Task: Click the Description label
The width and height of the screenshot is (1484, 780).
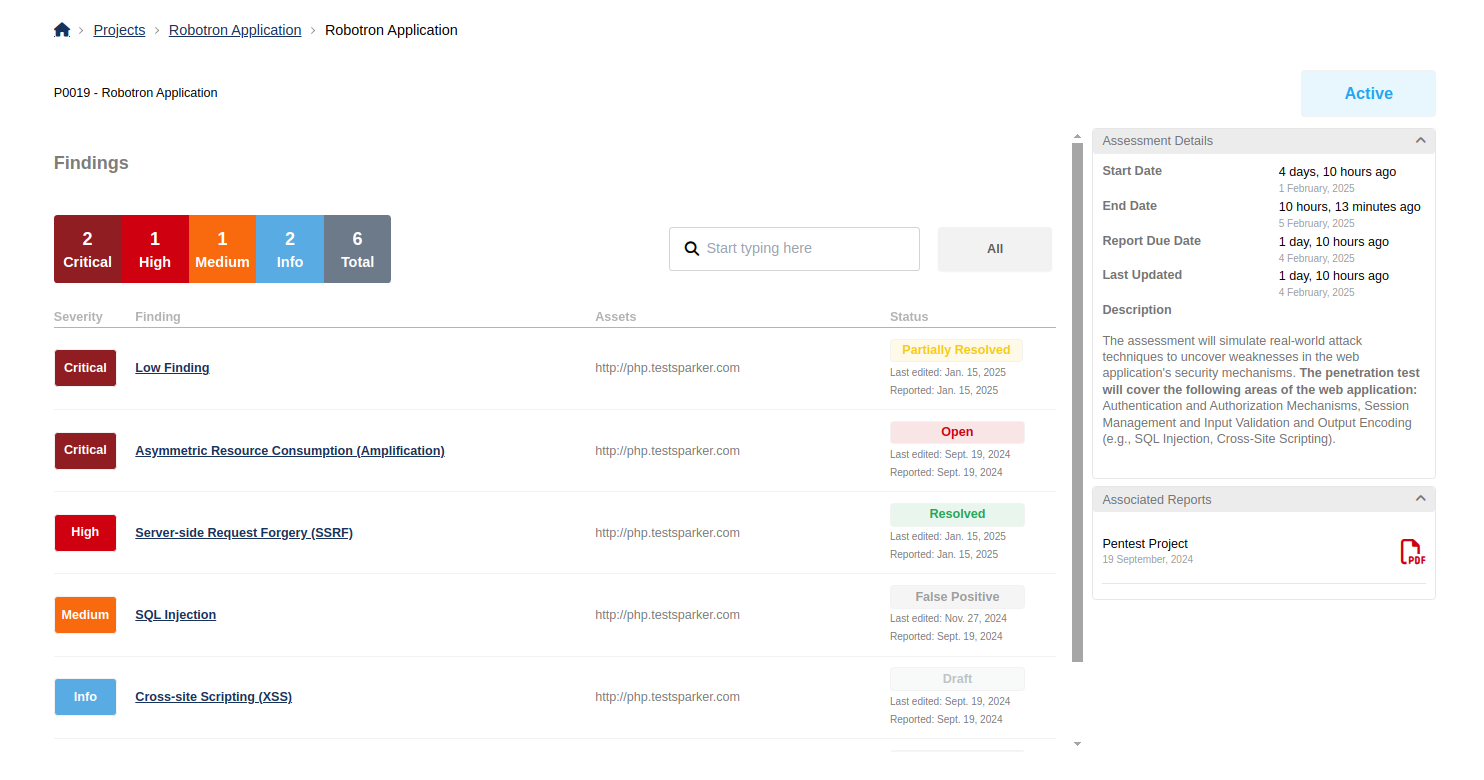Action: coord(1137,310)
